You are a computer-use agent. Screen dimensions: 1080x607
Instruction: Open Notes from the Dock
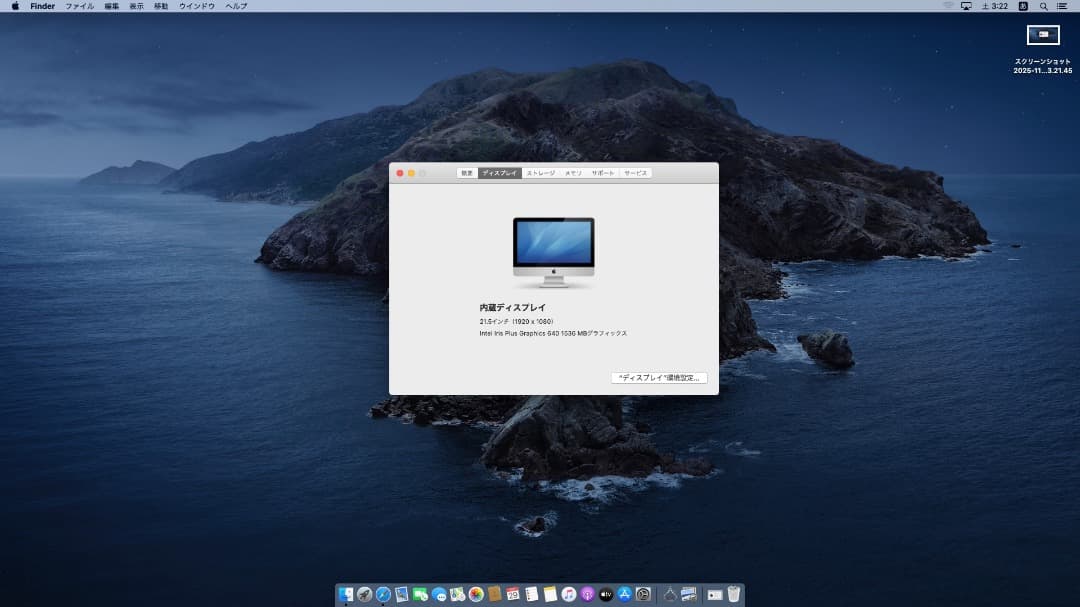coord(550,594)
